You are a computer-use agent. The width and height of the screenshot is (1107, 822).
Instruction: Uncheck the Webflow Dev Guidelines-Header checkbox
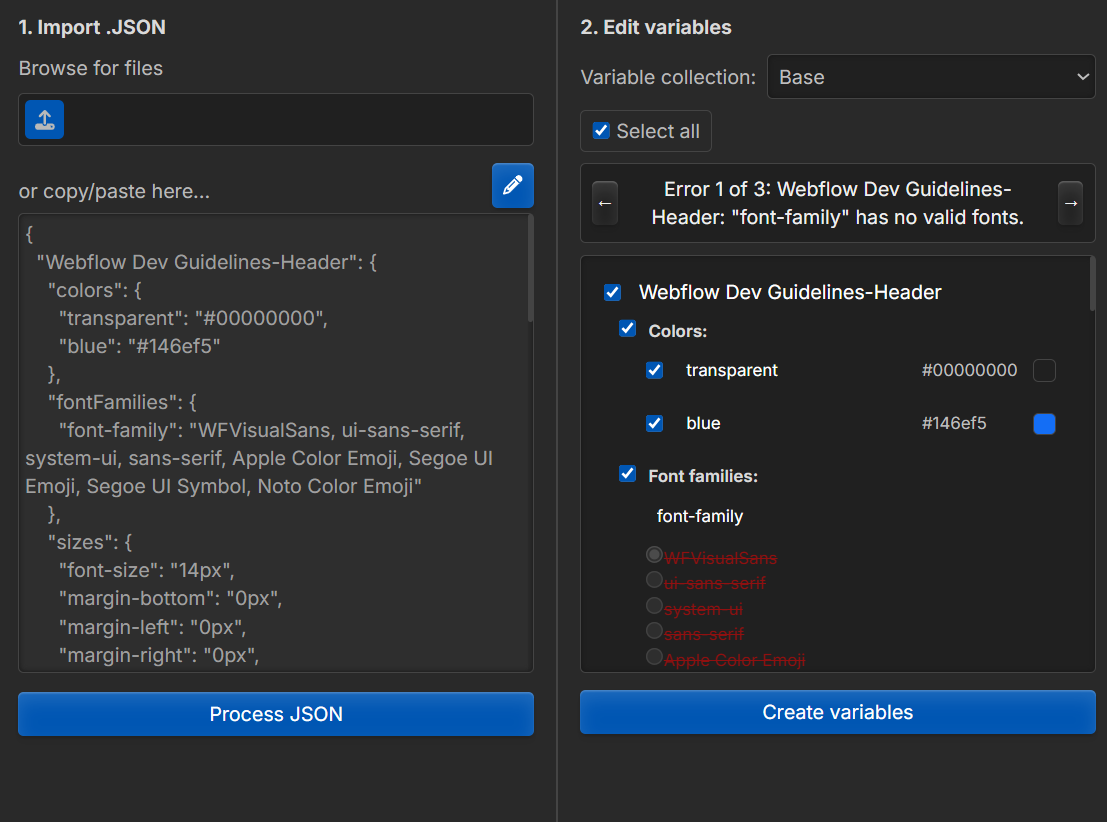pos(613,292)
